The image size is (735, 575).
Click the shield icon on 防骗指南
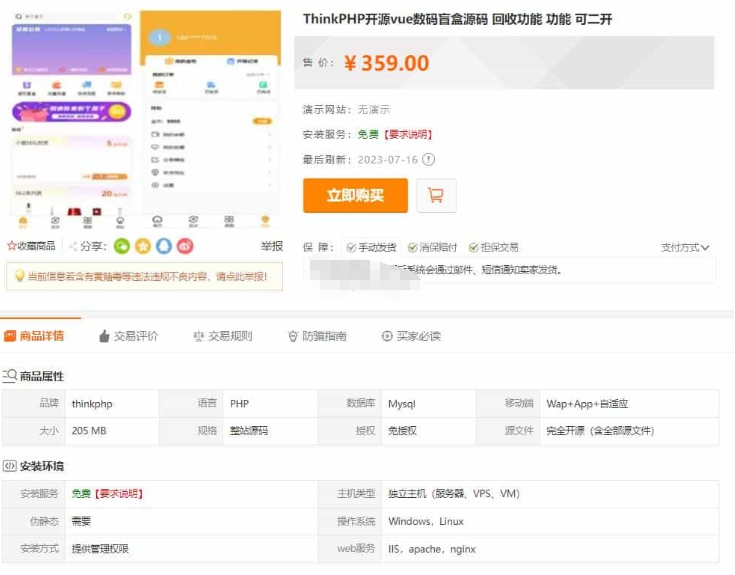[x=293, y=336]
